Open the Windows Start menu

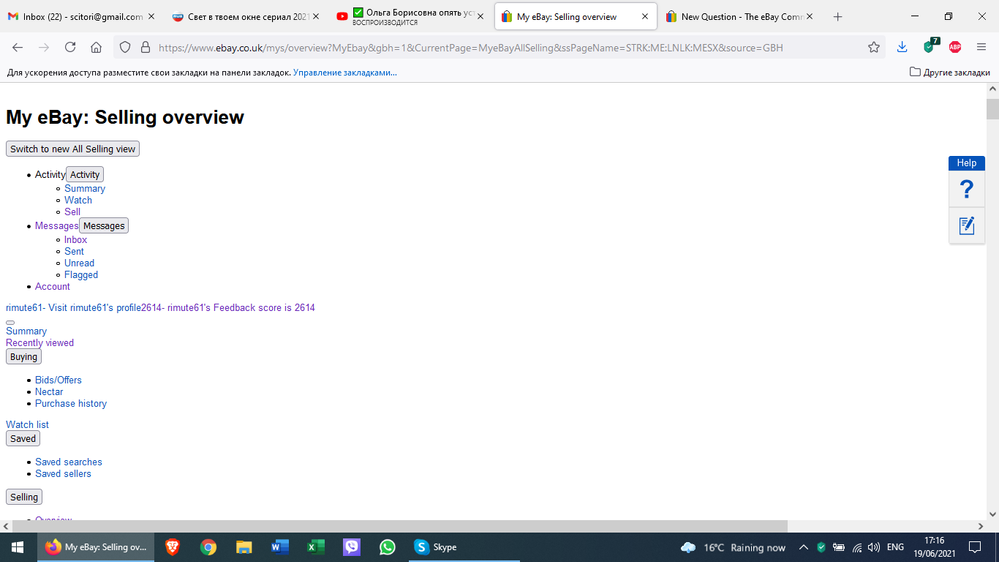click(x=17, y=547)
